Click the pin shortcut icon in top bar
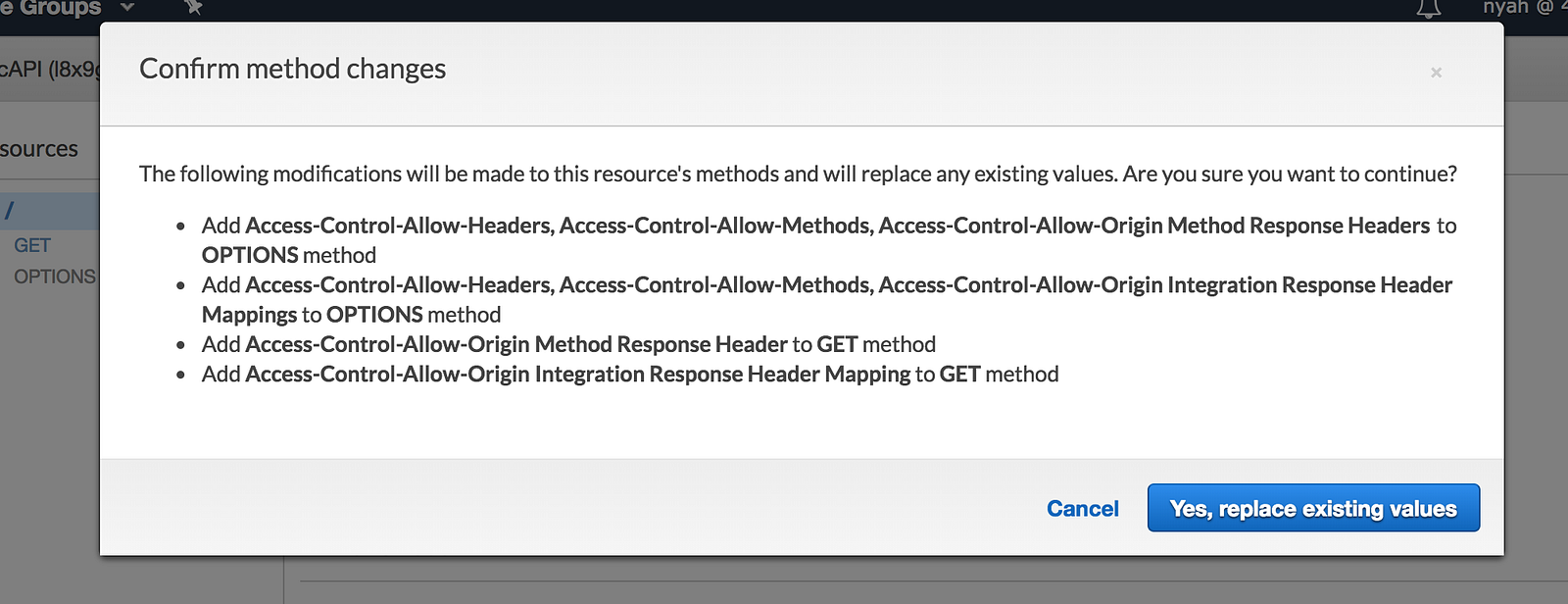This screenshot has height=604, width=1568. [193, 7]
